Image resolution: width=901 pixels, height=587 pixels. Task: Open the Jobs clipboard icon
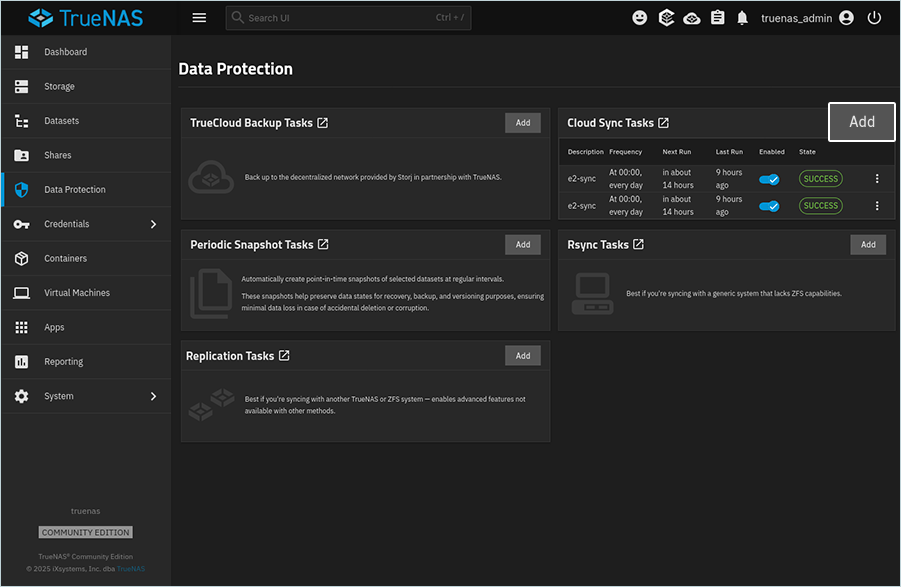pyautogui.click(x=717, y=18)
